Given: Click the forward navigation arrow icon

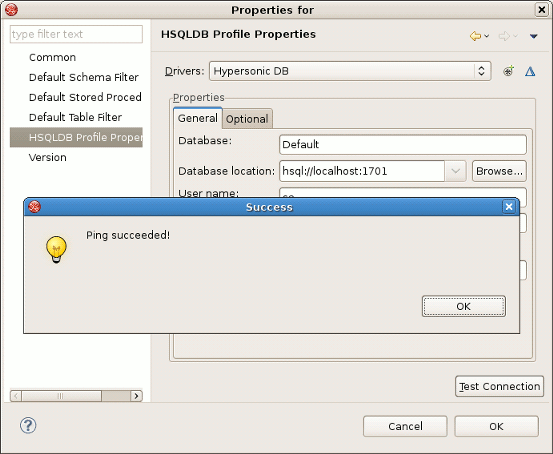Looking at the screenshot, I should [x=504, y=36].
